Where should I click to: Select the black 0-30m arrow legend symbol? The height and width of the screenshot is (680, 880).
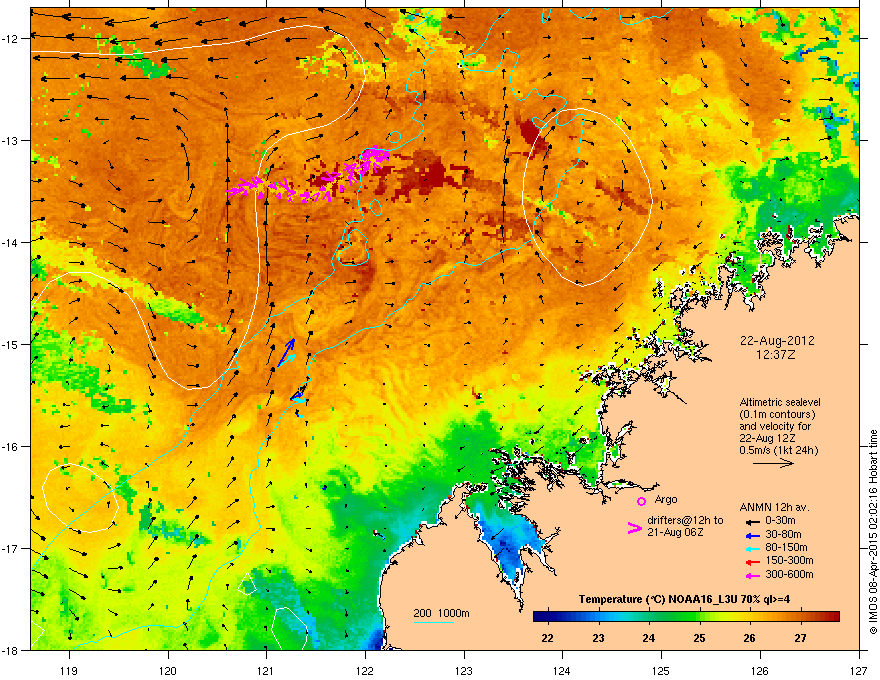click(752, 521)
